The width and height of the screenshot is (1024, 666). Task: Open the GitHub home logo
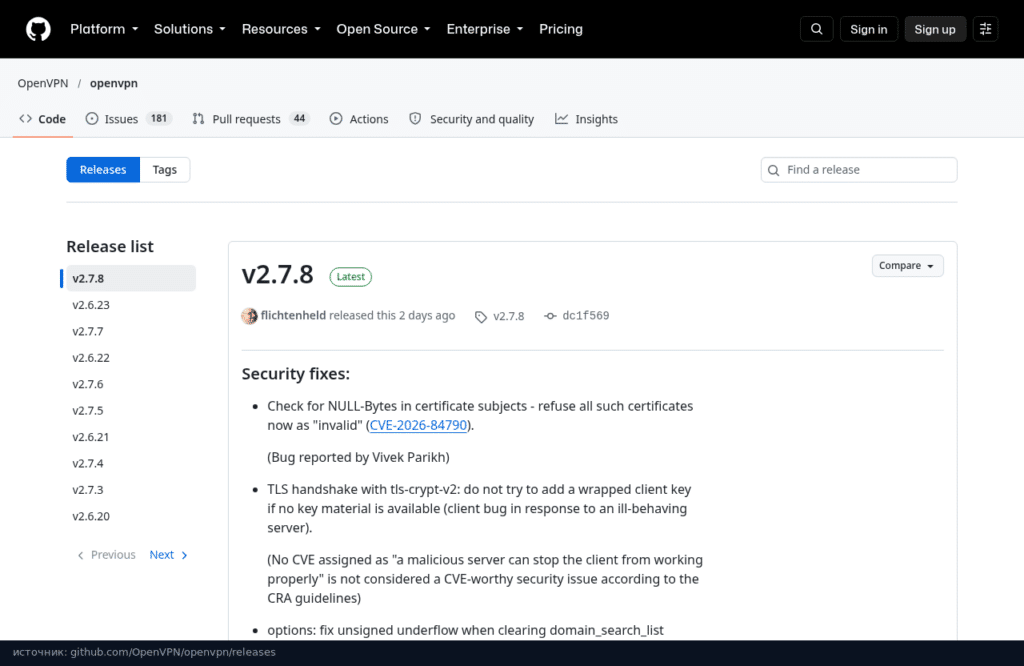pyautogui.click(x=38, y=29)
